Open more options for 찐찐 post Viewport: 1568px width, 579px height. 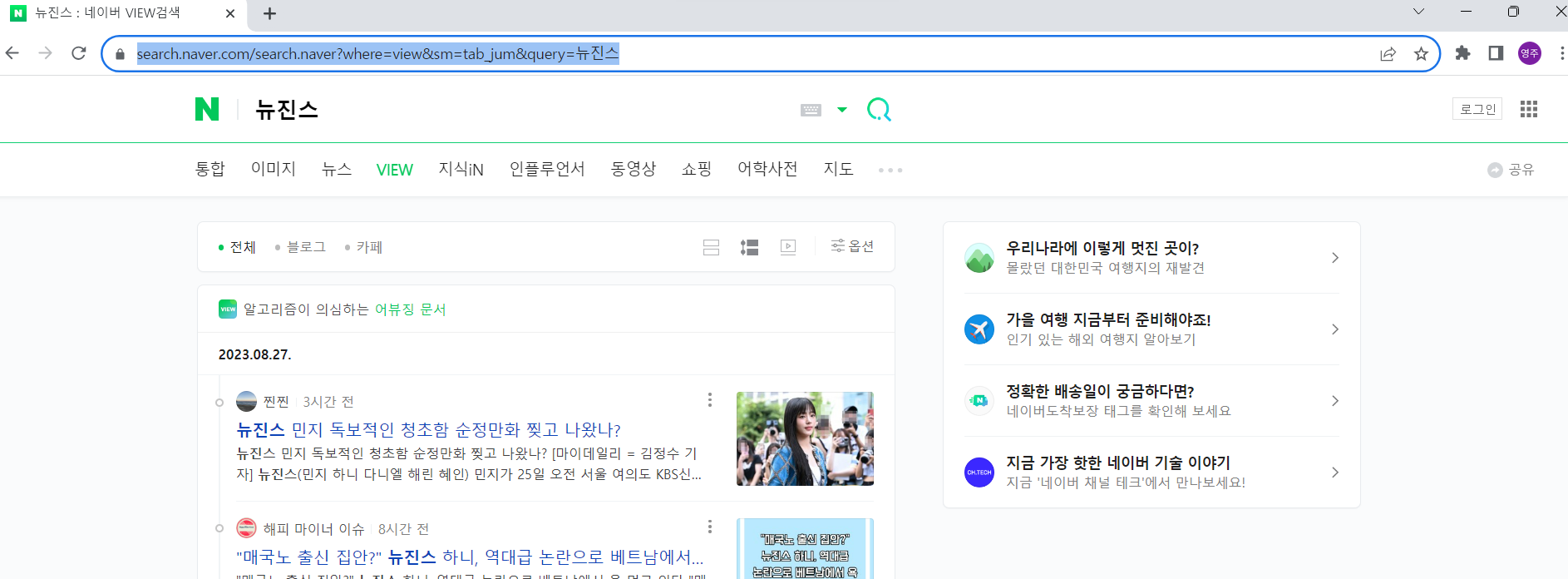pos(709,400)
